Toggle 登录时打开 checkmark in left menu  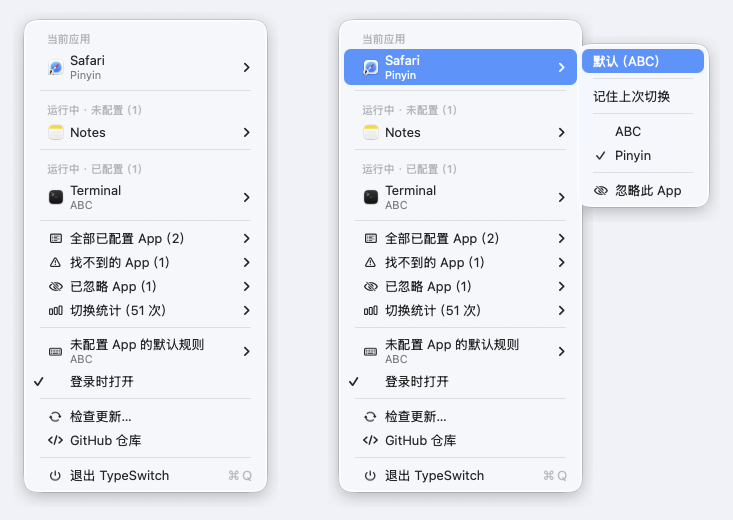[39, 382]
